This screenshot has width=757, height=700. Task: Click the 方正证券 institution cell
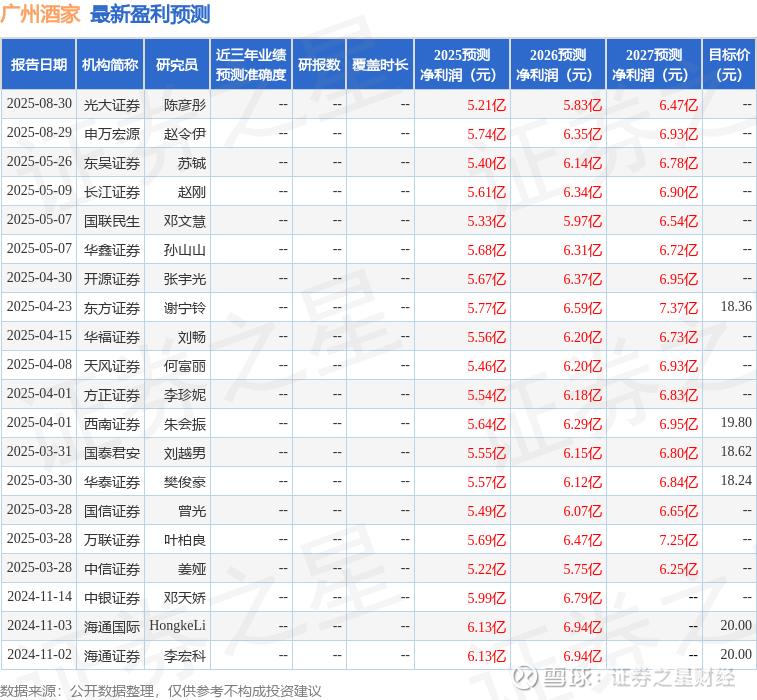click(112, 395)
